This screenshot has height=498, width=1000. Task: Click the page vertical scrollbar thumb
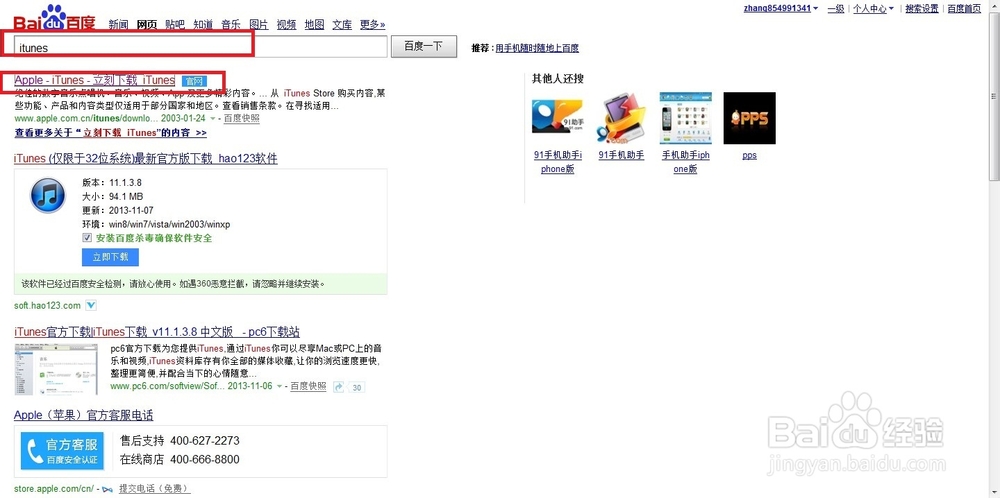[x=994, y=96]
